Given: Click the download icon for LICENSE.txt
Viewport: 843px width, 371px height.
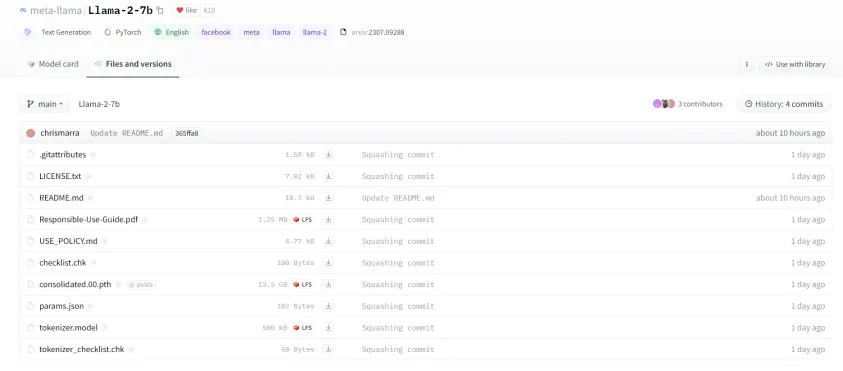Looking at the screenshot, I should (x=328, y=176).
